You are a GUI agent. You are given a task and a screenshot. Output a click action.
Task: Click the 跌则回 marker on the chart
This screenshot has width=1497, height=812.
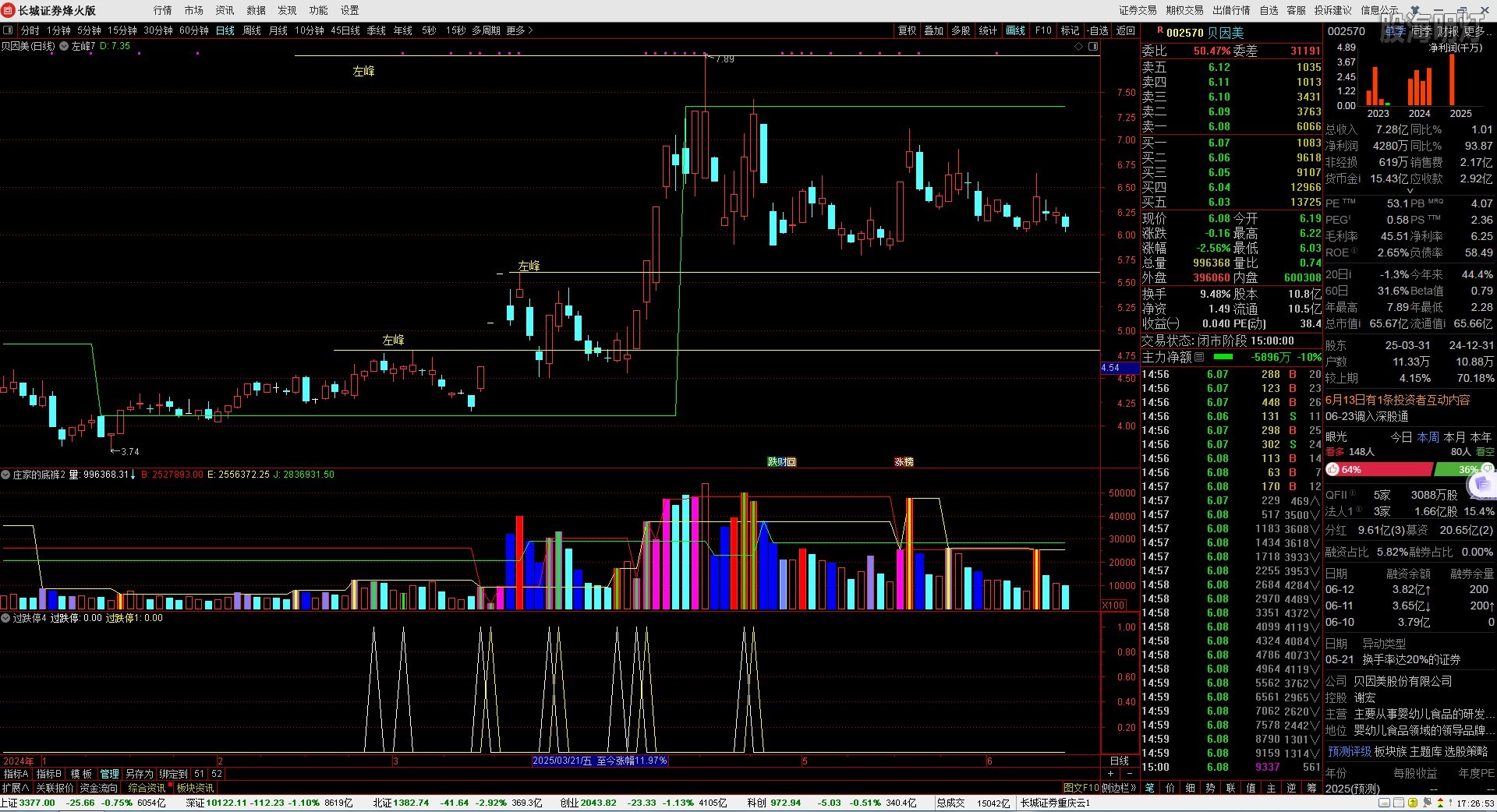(781, 462)
